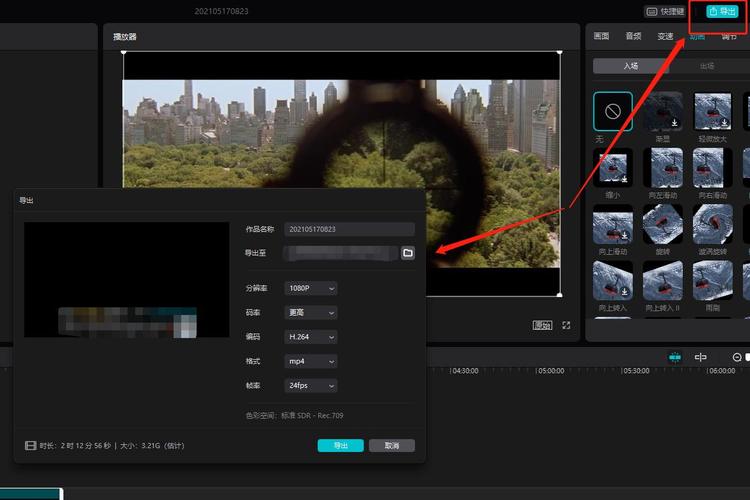Click the 取消 cancel button
The image size is (750, 500).
[x=391, y=445]
